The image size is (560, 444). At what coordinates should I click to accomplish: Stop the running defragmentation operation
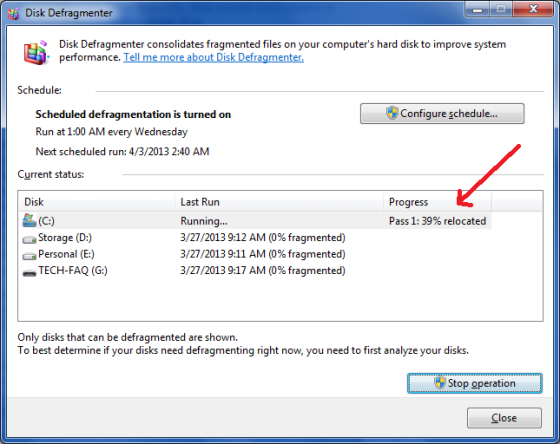click(475, 383)
